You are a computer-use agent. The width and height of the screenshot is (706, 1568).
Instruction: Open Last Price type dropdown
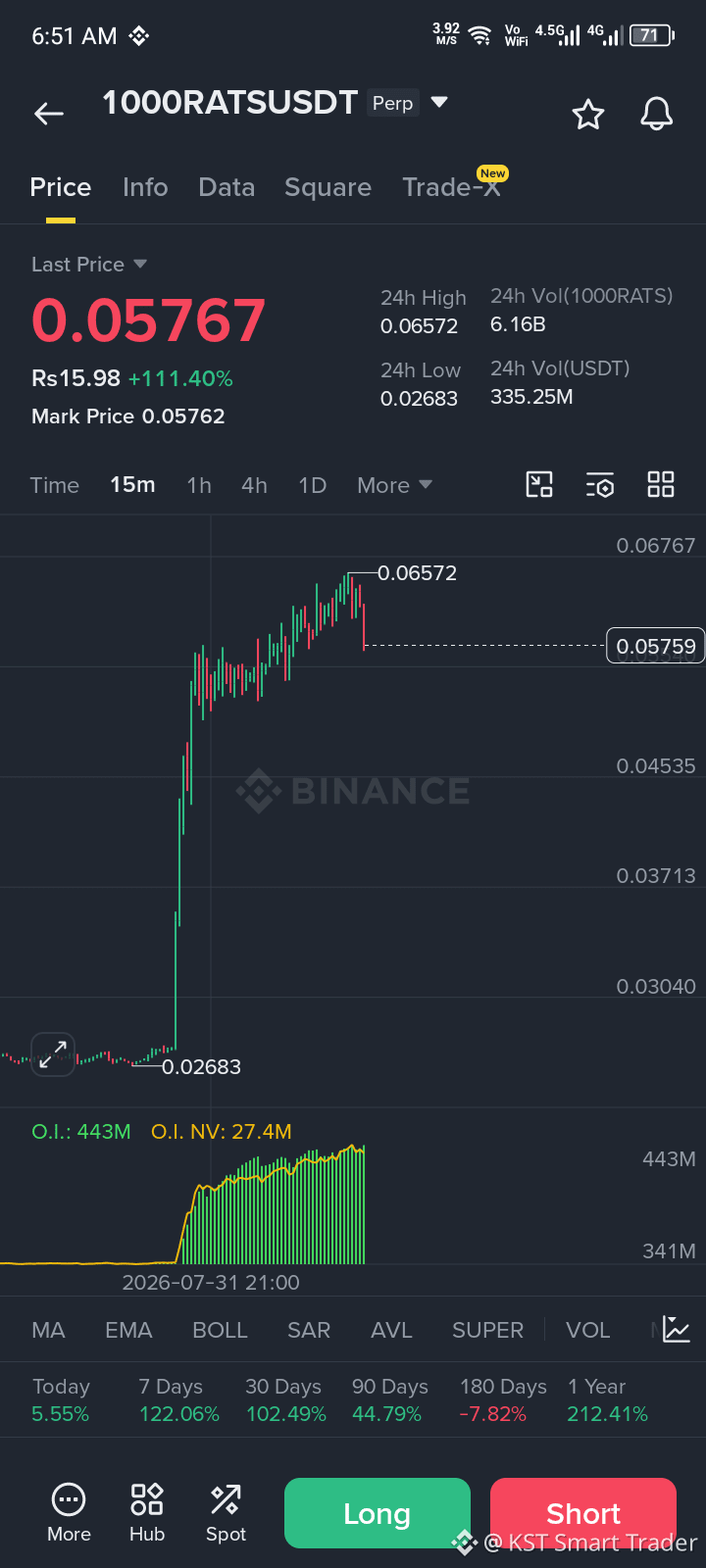[89, 265]
